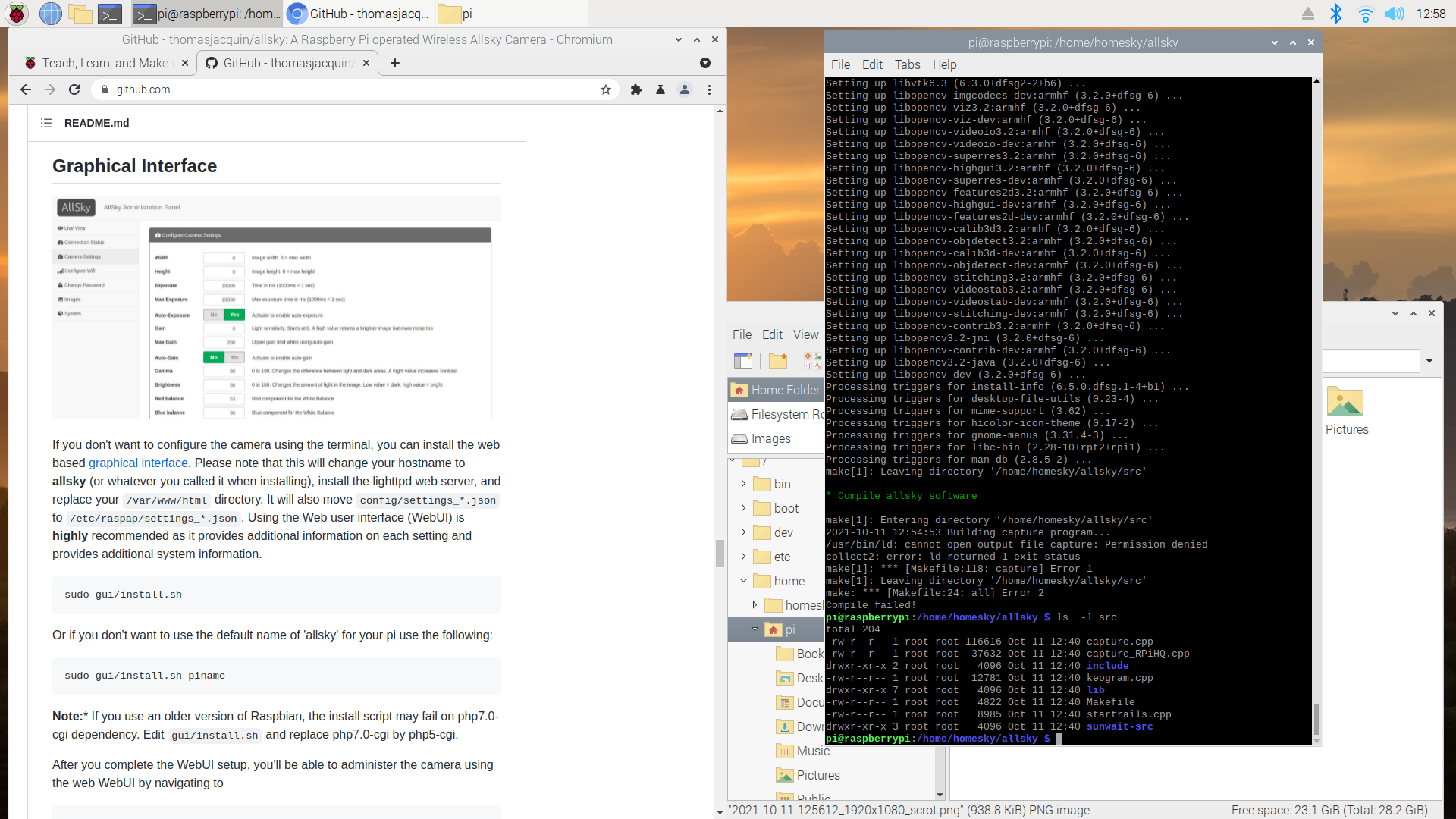The image size is (1456, 819).
Task: Click the new window icon in File Manager
Action: (743, 361)
